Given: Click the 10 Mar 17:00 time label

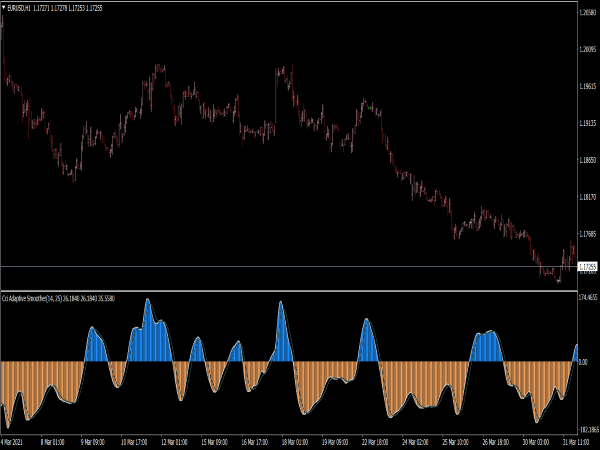Looking at the screenshot, I should tap(134, 442).
